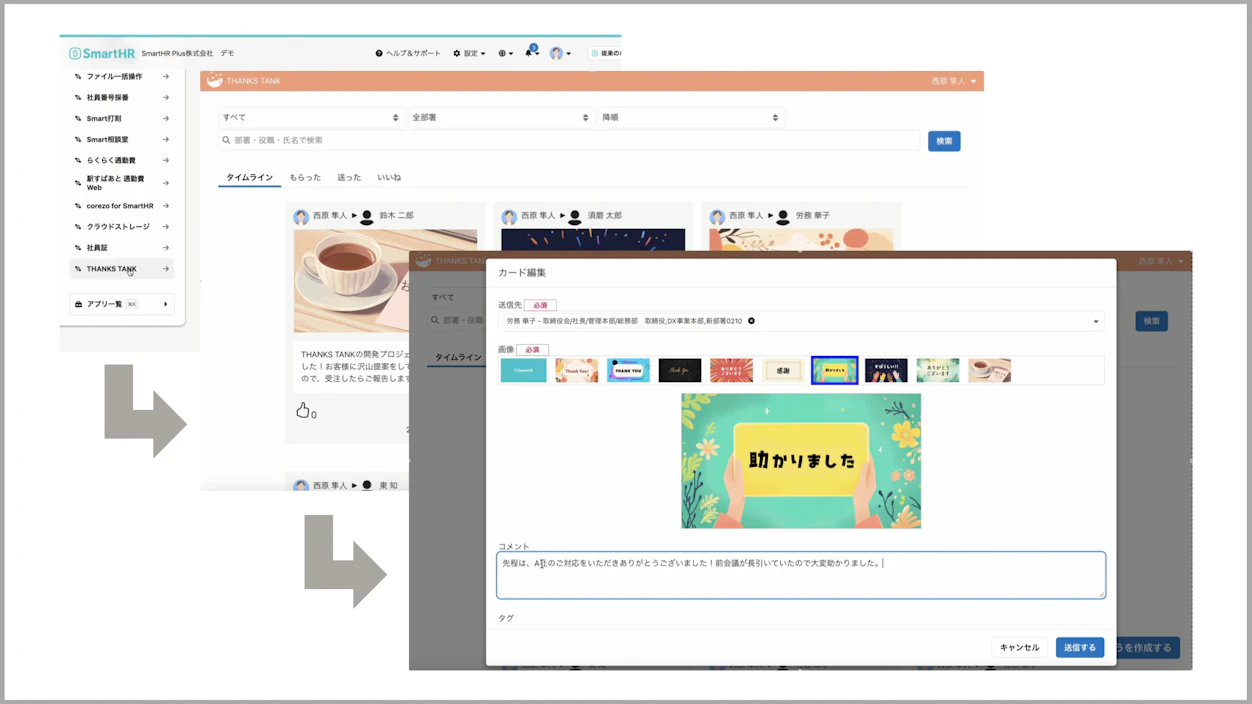Open the notification bell with badge

[x=529, y=53]
